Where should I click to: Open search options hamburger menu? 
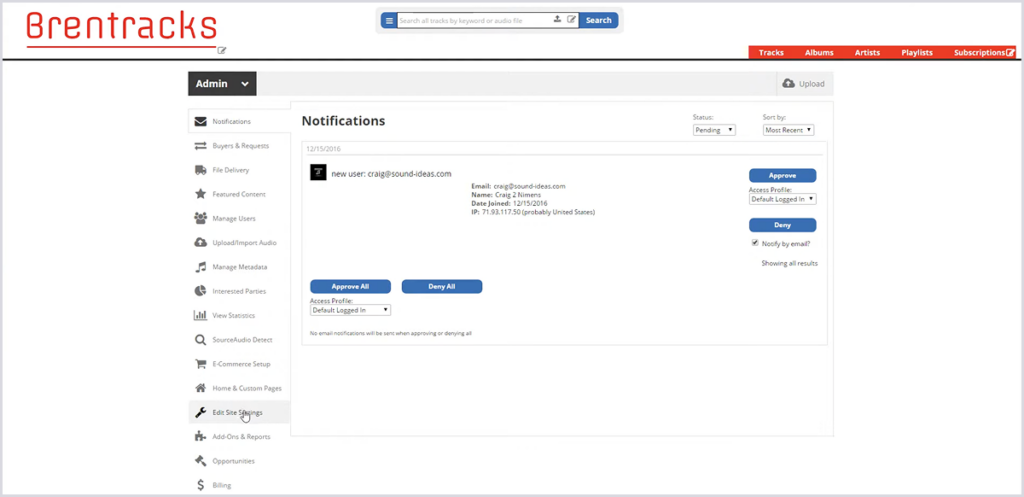click(x=389, y=20)
